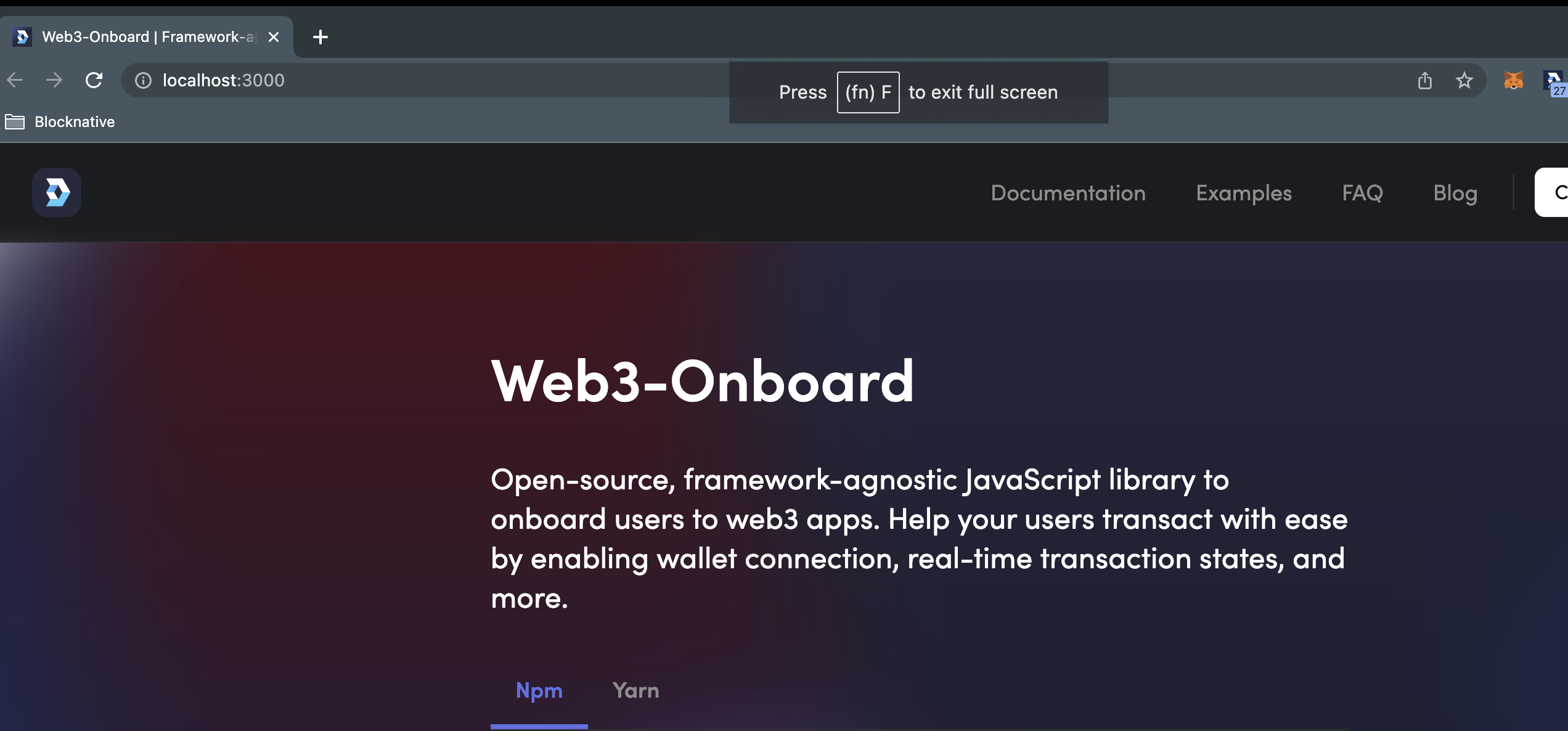The image size is (1568, 731).
Task: Open the MetaMask fox extension
Action: [1513, 80]
